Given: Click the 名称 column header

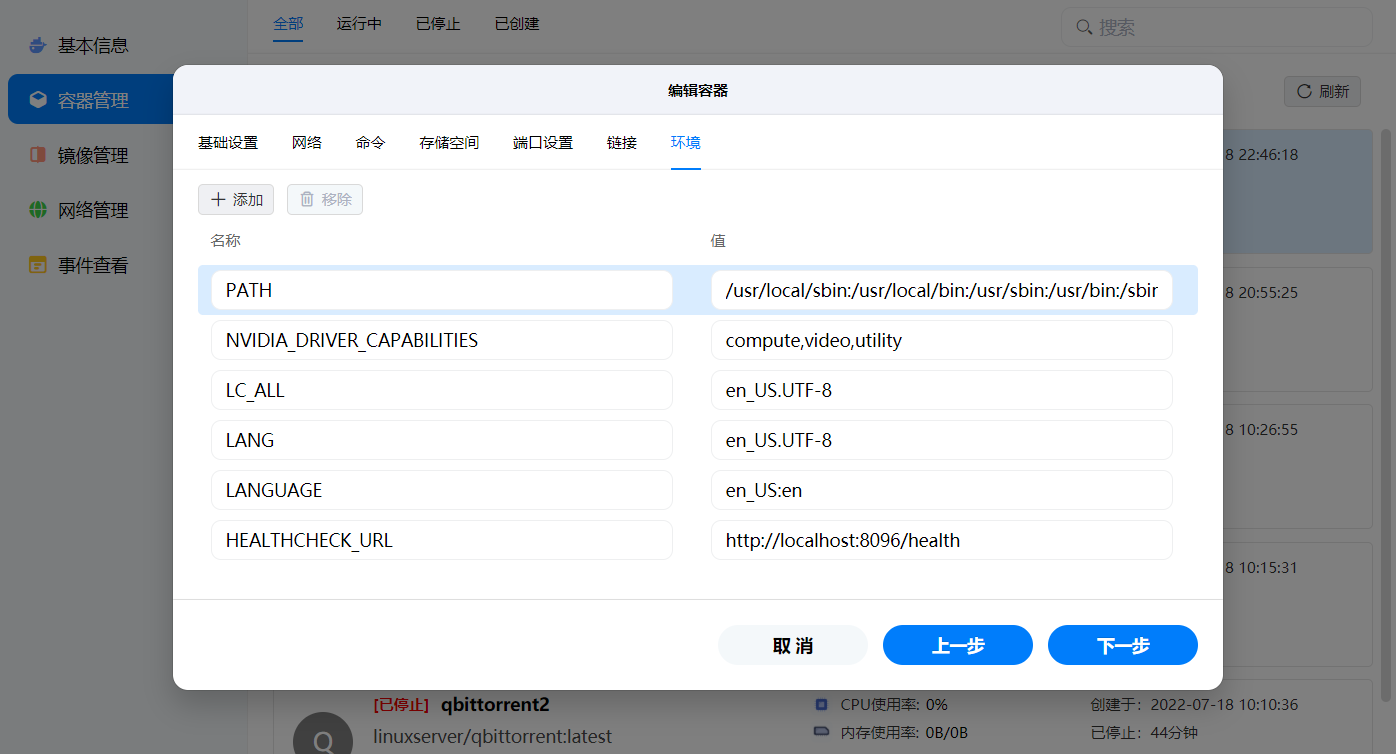Looking at the screenshot, I should (x=225, y=240).
